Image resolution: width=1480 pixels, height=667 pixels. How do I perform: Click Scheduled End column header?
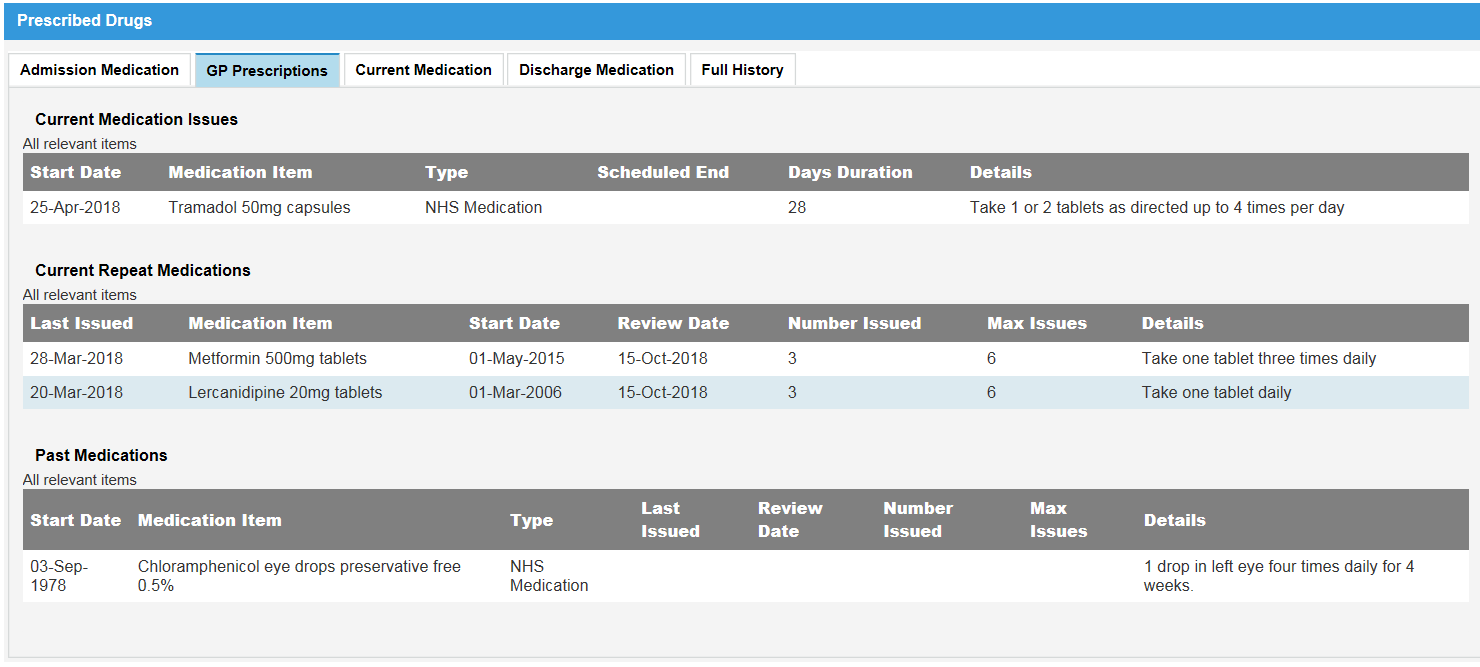[x=663, y=172]
